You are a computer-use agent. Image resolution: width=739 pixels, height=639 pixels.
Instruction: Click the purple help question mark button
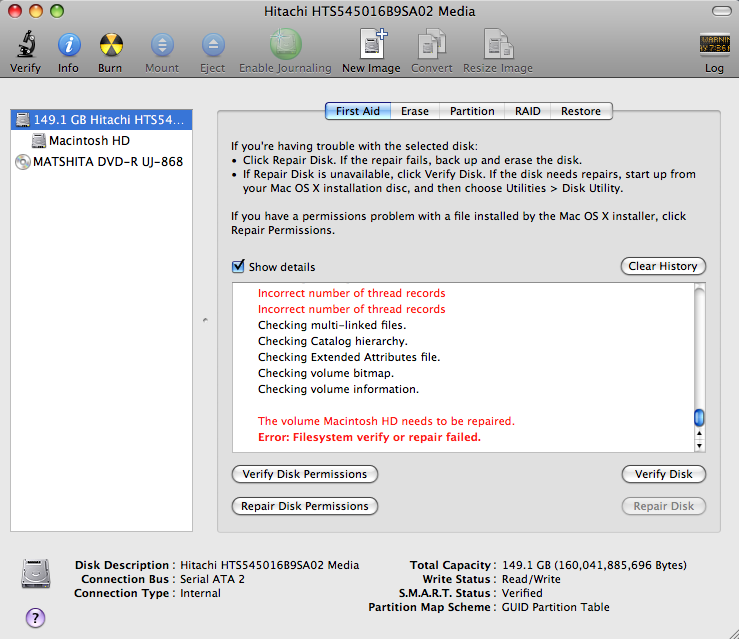[x=35, y=617]
